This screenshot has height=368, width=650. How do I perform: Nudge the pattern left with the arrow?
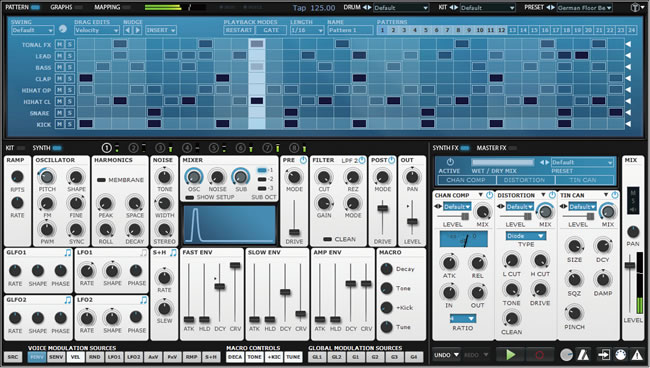[x=128, y=30]
